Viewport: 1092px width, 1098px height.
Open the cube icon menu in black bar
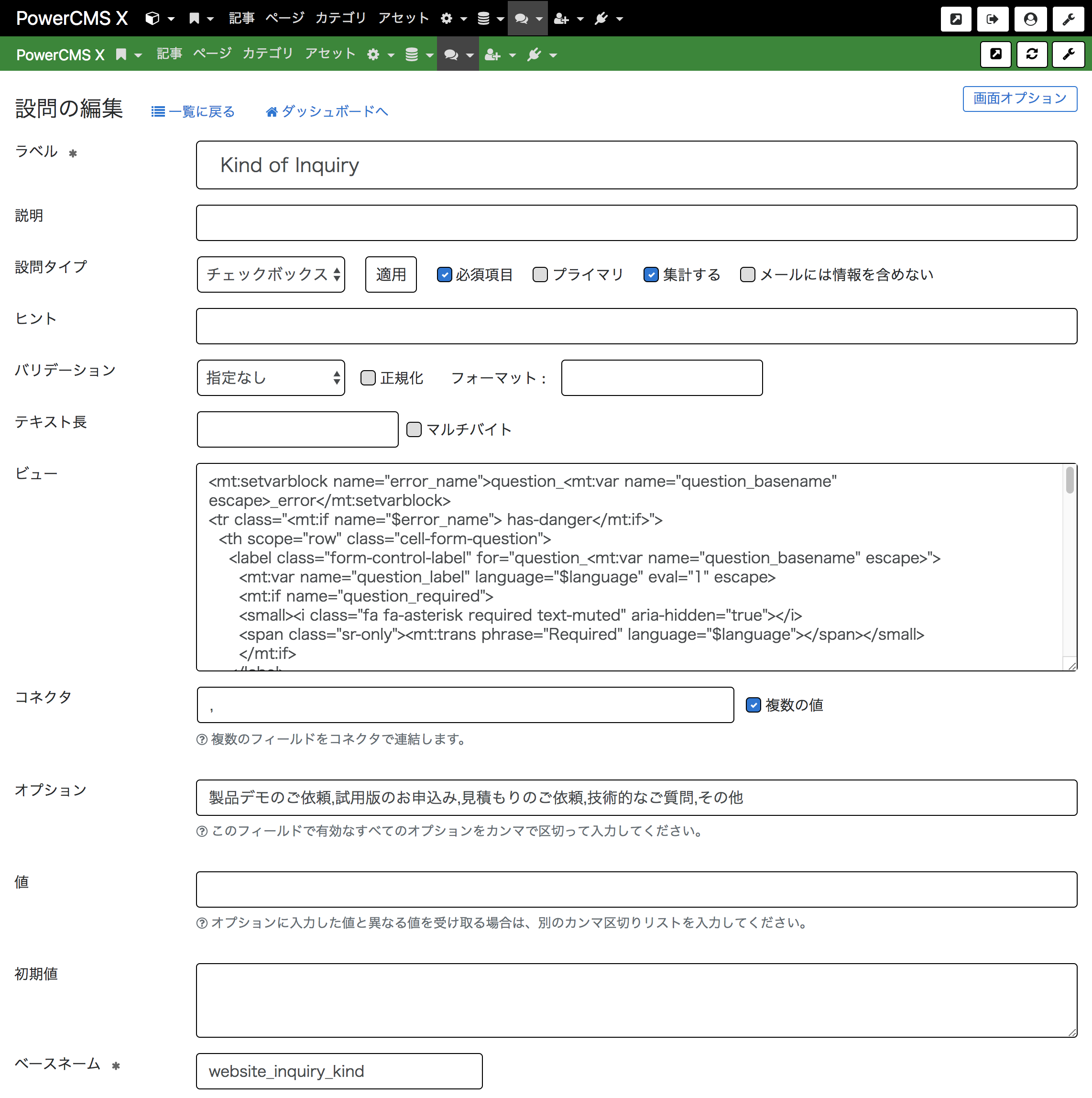(x=159, y=18)
